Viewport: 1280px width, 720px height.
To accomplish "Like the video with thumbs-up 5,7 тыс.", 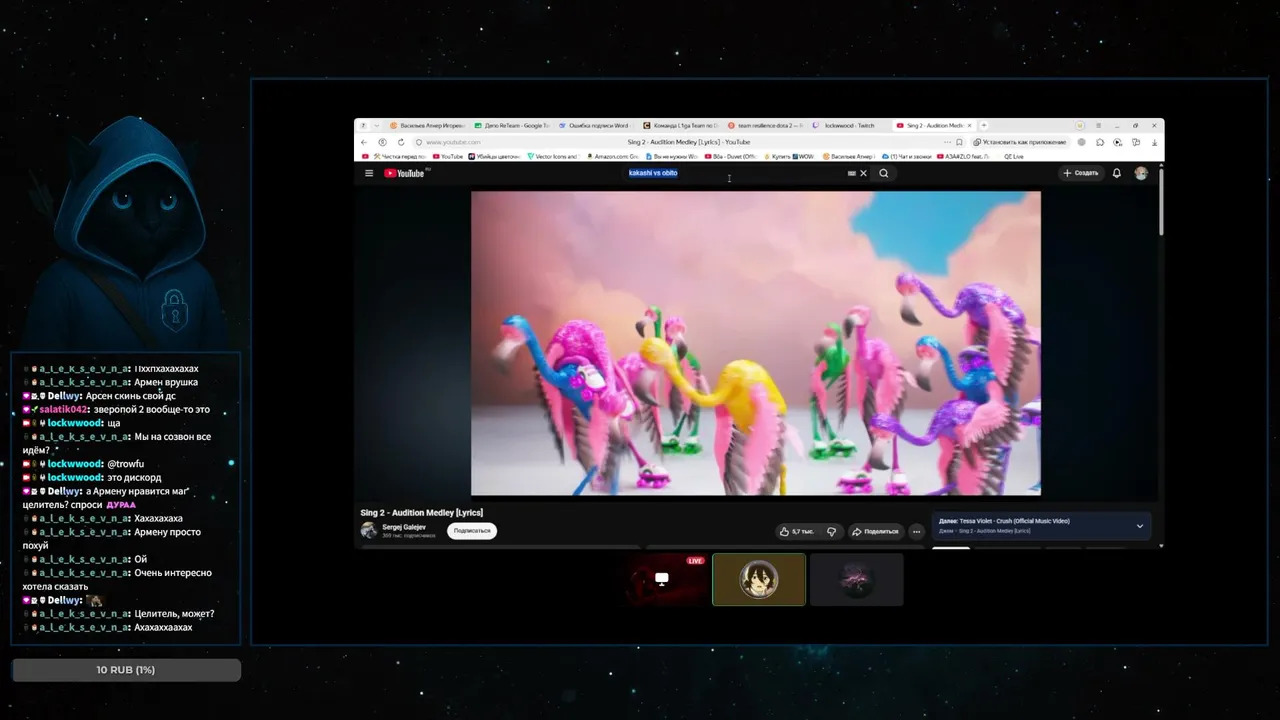I will click(798, 531).
